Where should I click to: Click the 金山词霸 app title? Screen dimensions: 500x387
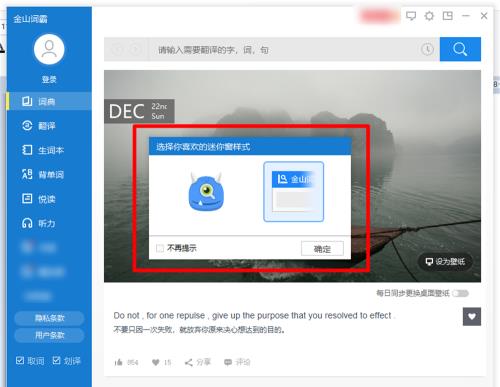[x=30, y=19]
